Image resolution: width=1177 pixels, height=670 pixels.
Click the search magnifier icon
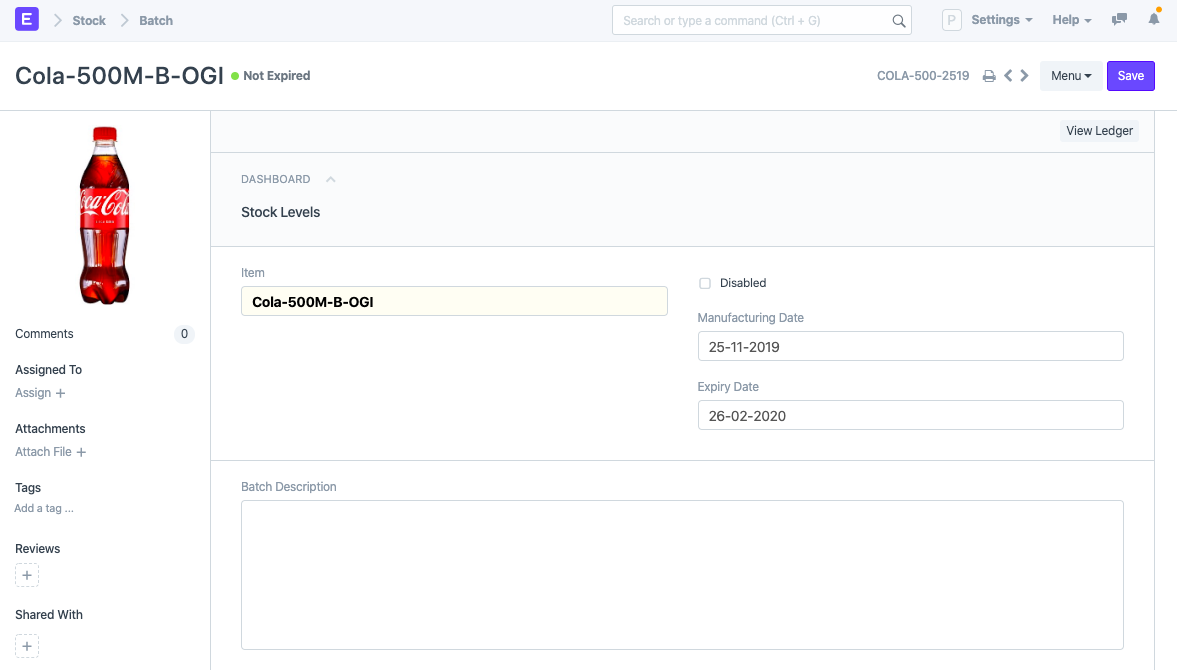click(x=898, y=21)
